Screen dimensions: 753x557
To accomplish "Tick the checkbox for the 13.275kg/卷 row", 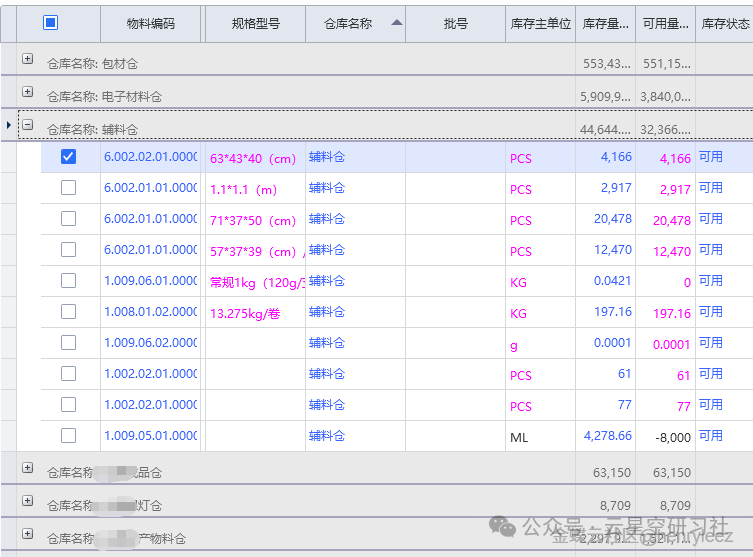I will pos(68,312).
